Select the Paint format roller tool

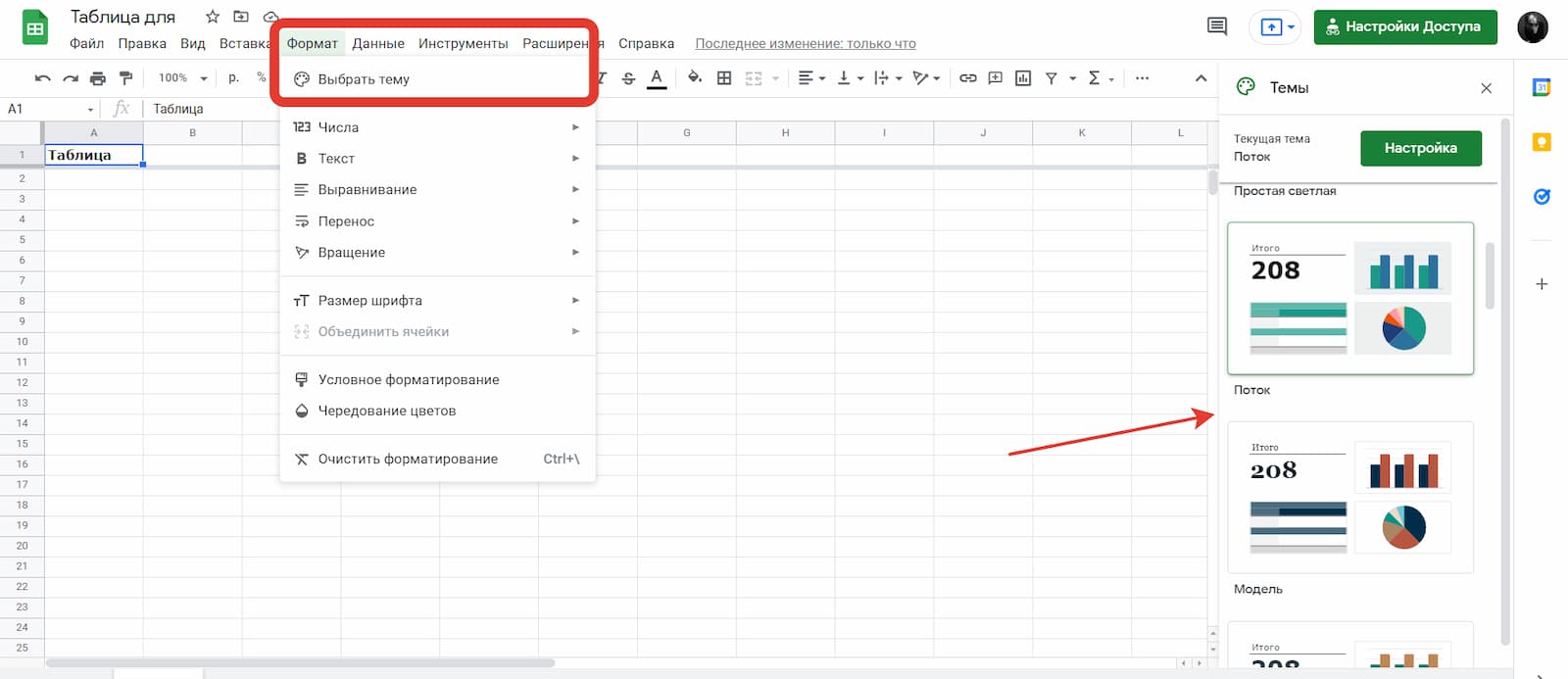125,78
